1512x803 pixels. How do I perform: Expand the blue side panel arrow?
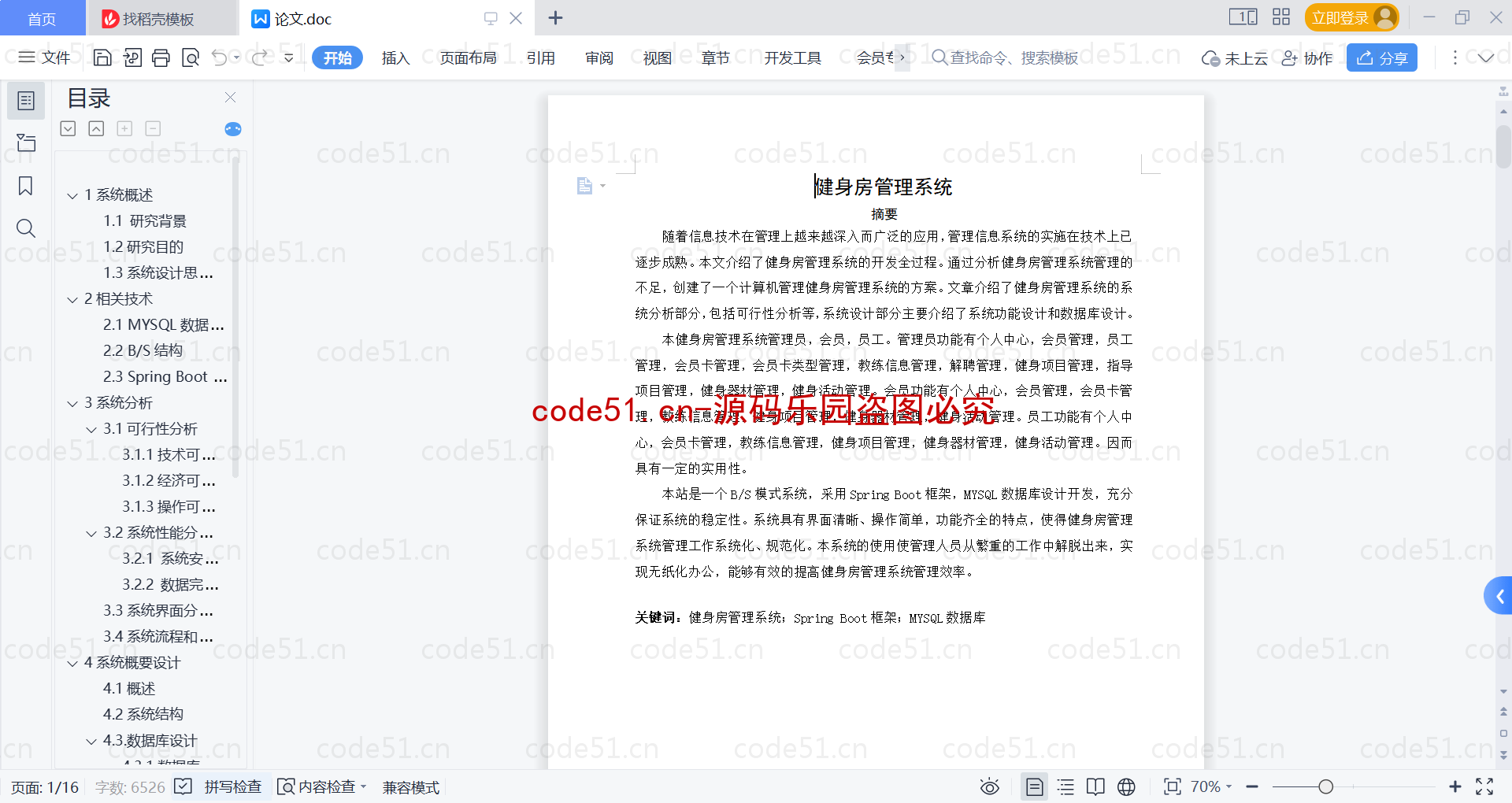[x=1499, y=596]
